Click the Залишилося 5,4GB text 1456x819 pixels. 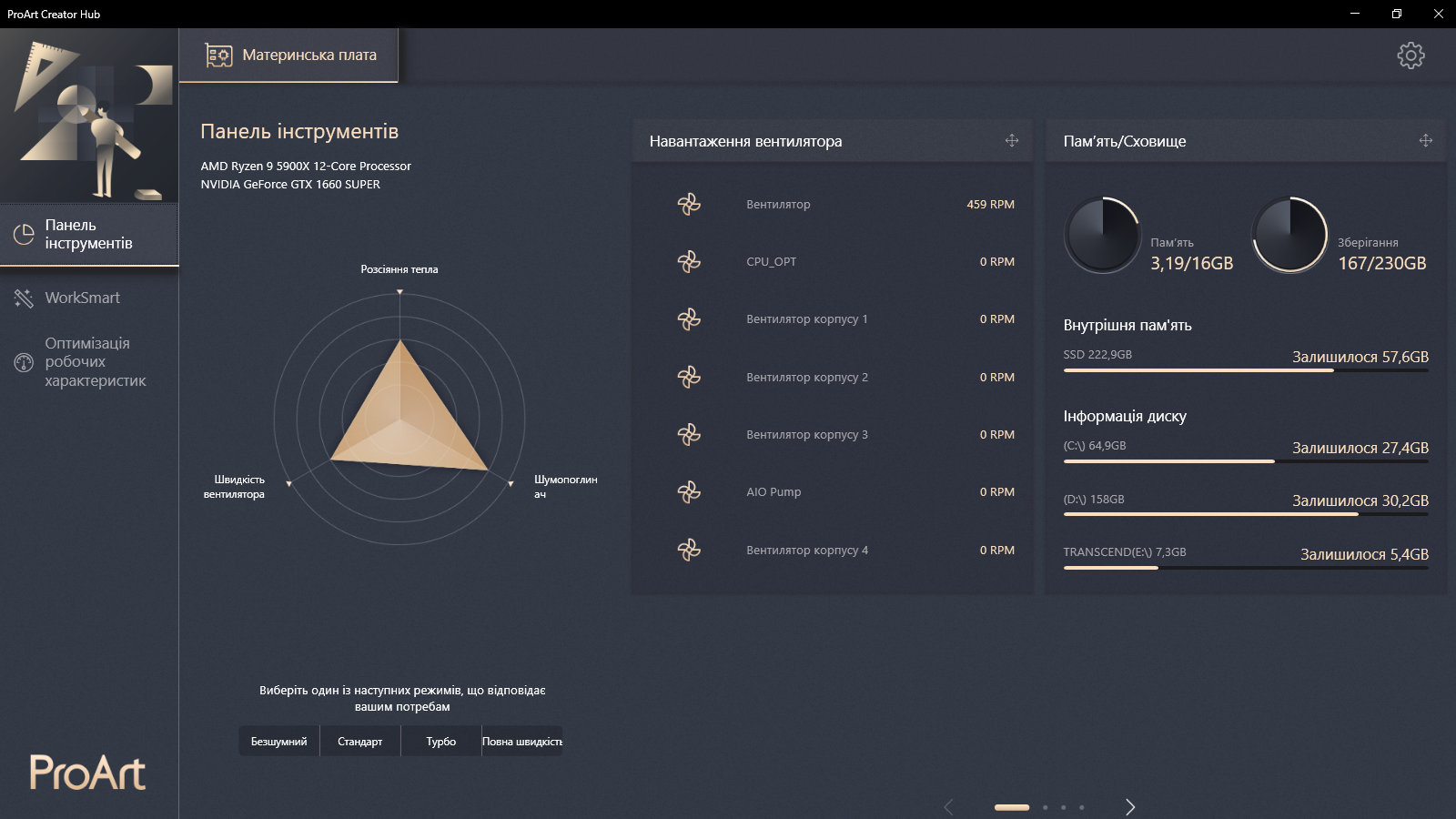[1364, 554]
